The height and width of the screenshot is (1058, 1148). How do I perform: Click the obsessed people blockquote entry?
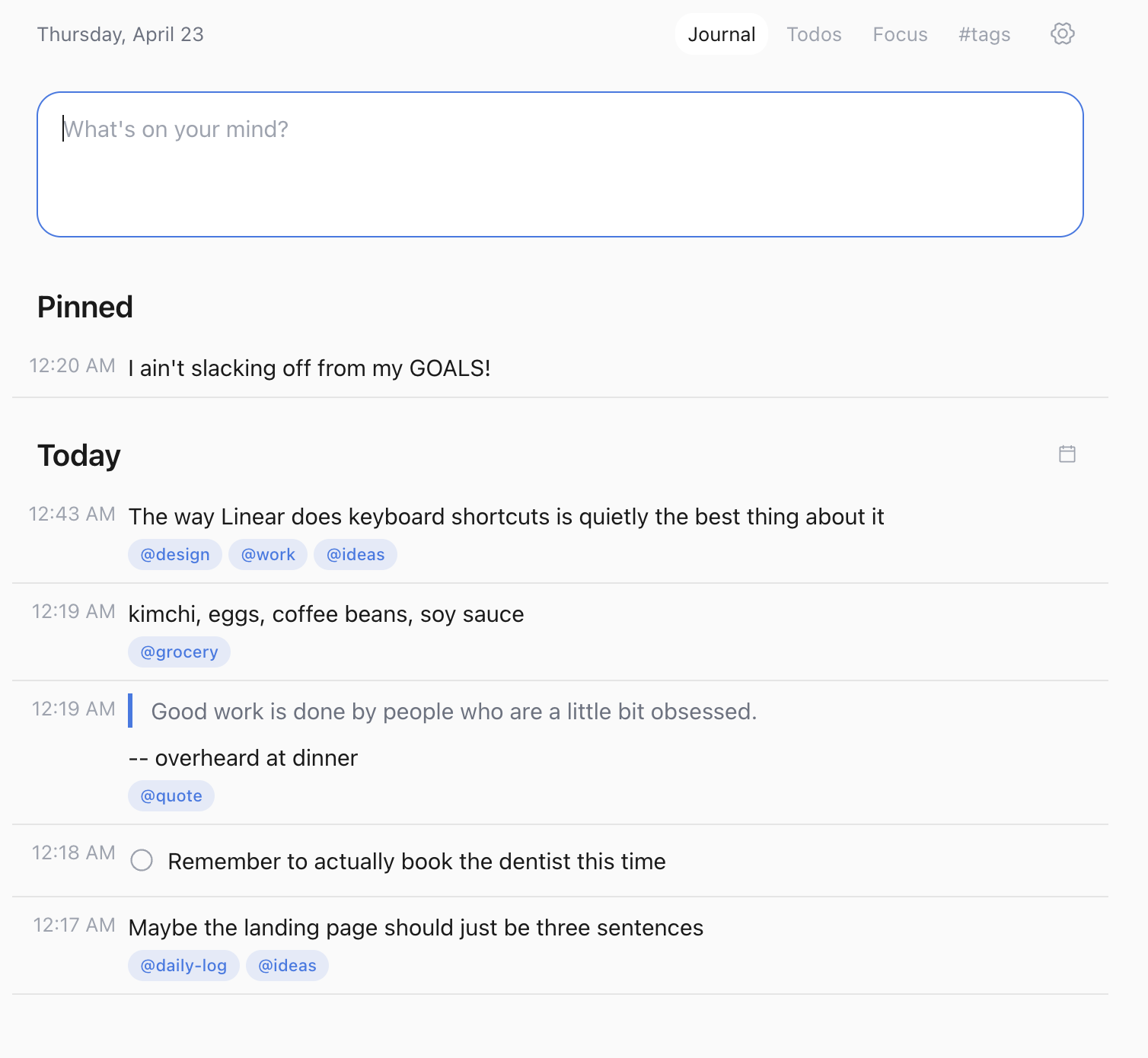454,712
